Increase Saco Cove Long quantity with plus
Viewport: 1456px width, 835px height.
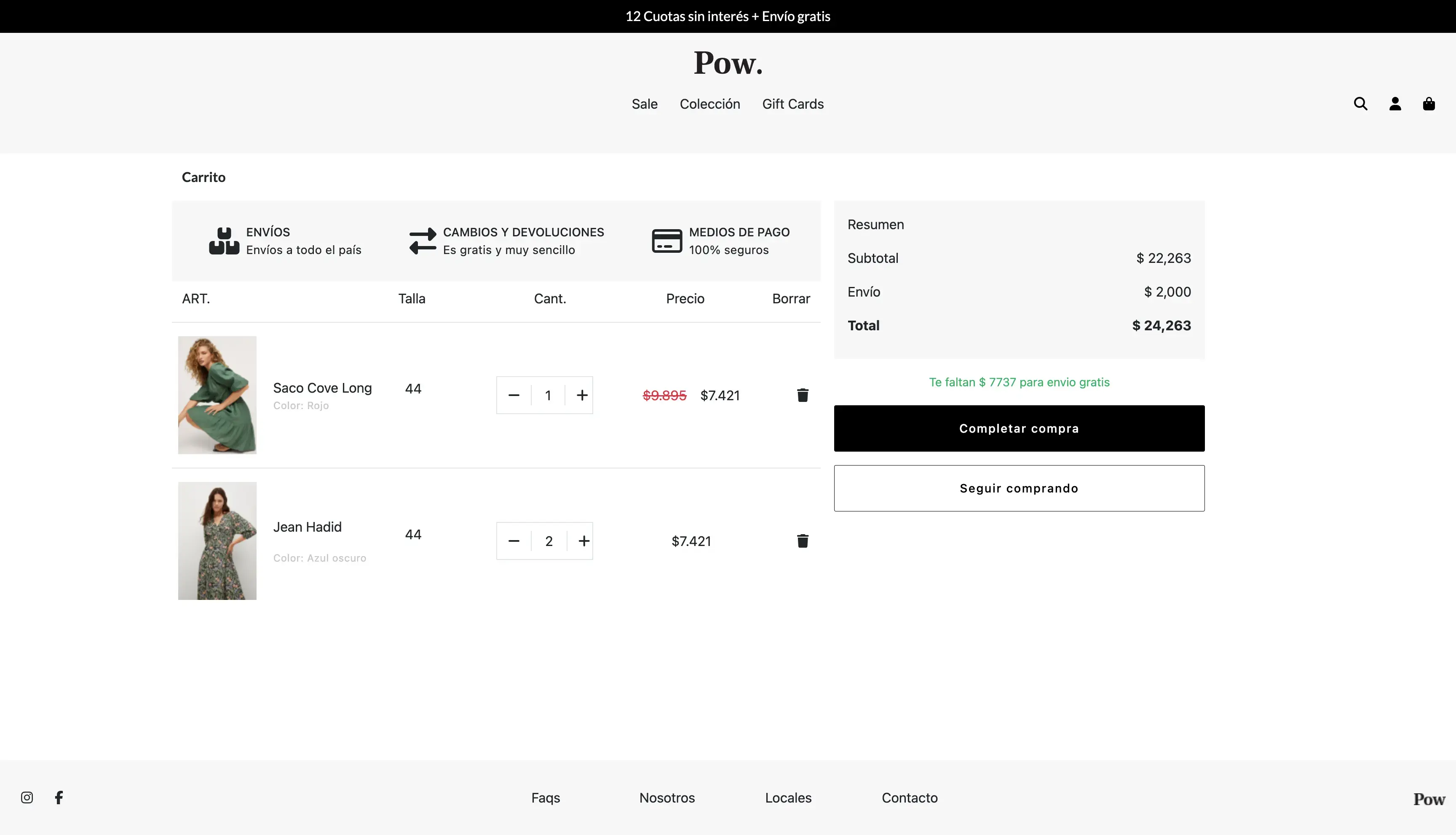[x=582, y=395]
